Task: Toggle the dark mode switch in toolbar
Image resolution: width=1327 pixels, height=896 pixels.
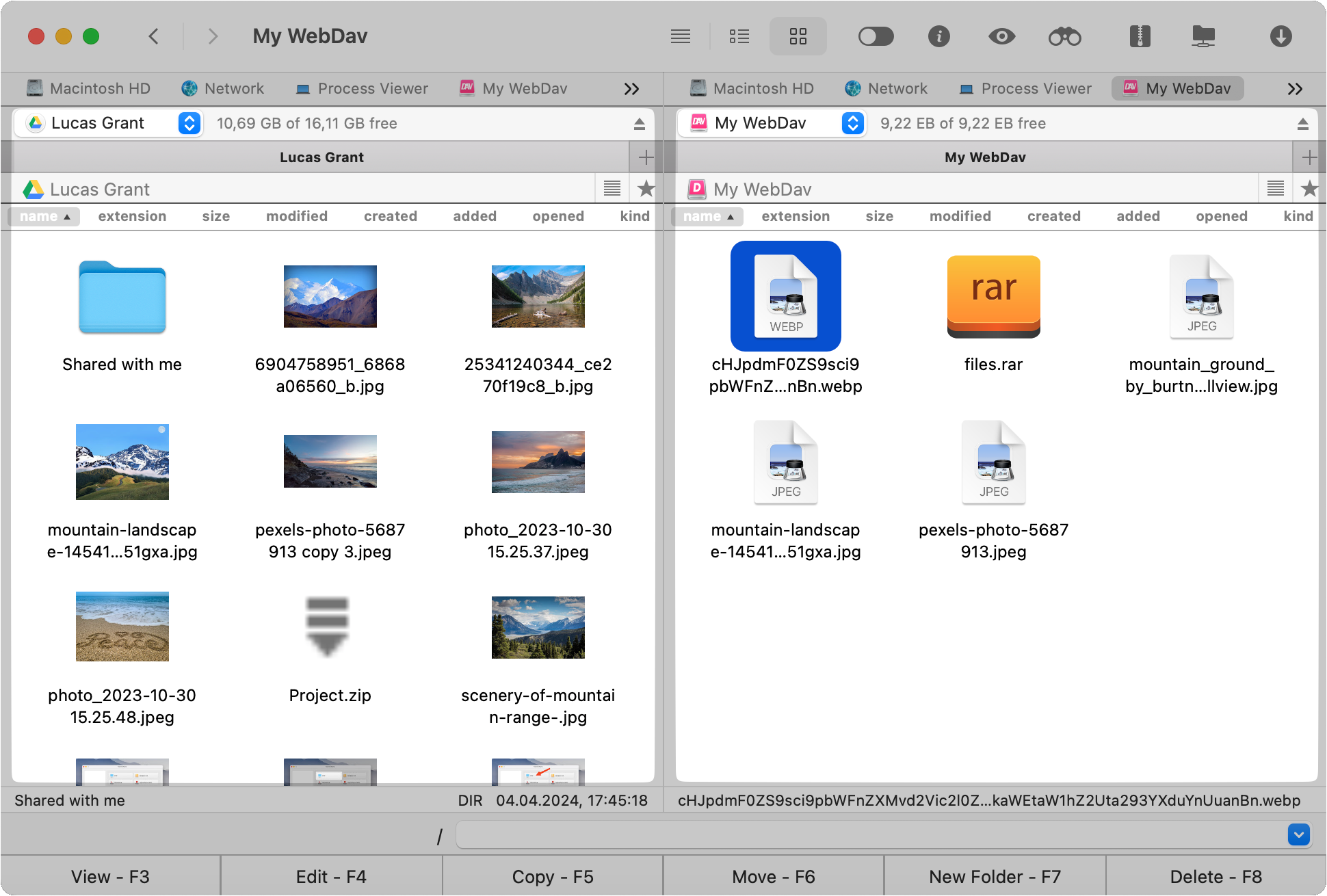Action: click(x=876, y=37)
